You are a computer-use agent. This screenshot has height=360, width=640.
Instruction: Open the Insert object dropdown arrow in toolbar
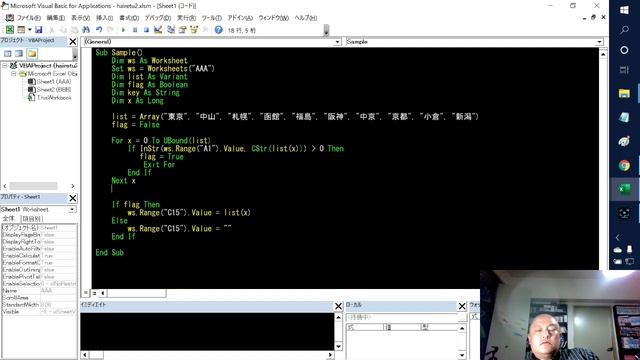click(29, 29)
